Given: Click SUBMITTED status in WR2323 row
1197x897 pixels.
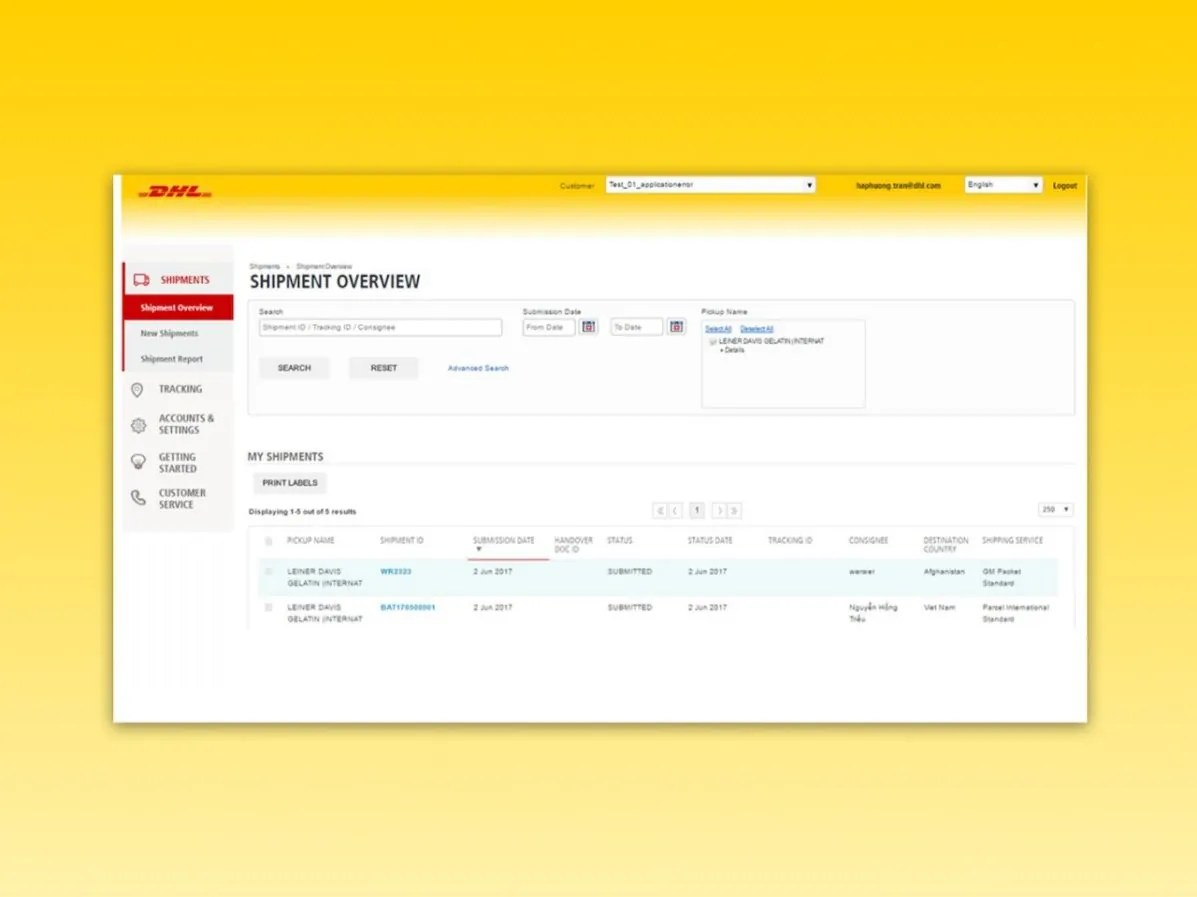Looking at the screenshot, I should click(630, 572).
